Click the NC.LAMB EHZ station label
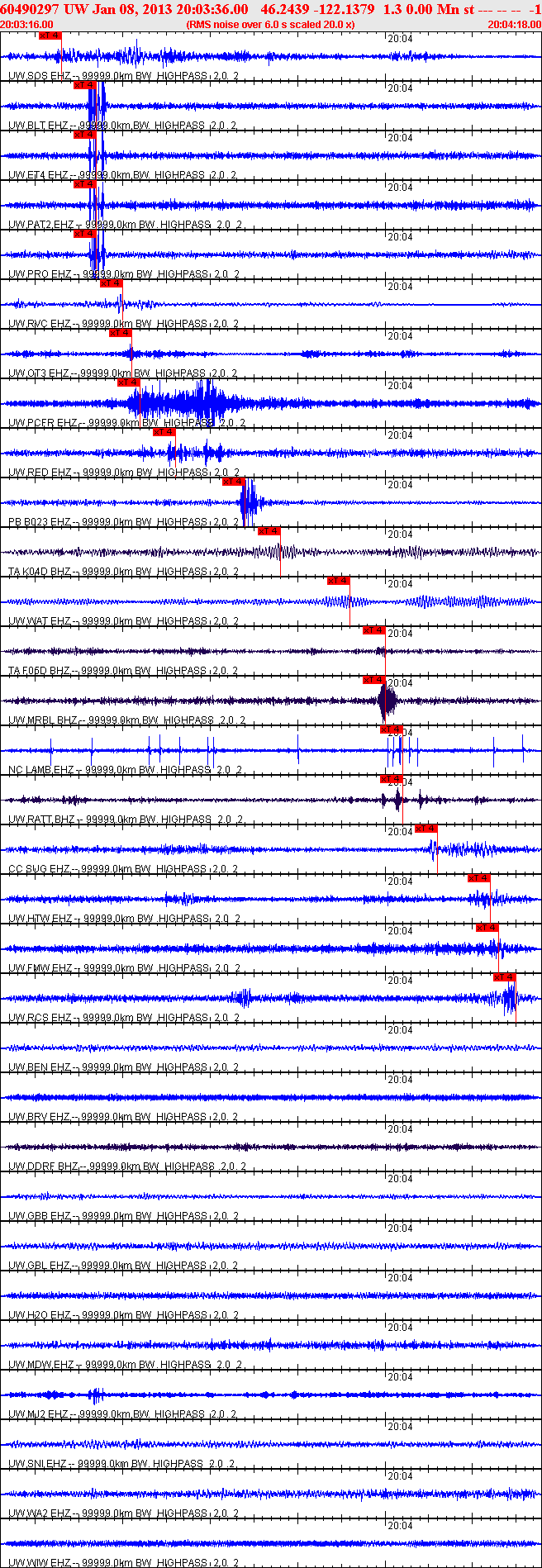The height and width of the screenshot is (1568, 542). pyautogui.click(x=42, y=770)
